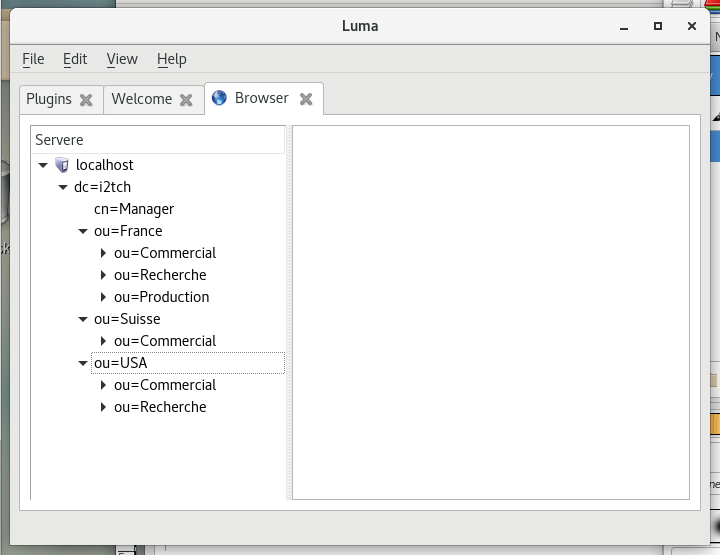720x555 pixels.
Task: Collapse the localhost server node
Action: click(42, 165)
